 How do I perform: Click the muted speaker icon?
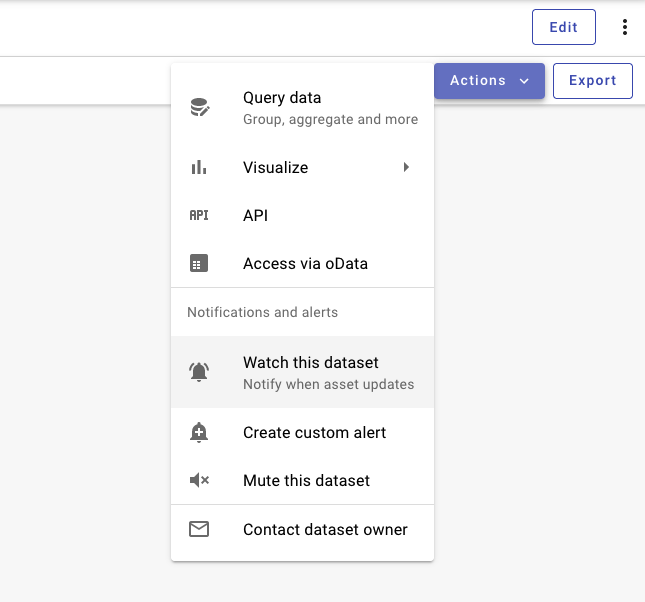tap(199, 480)
